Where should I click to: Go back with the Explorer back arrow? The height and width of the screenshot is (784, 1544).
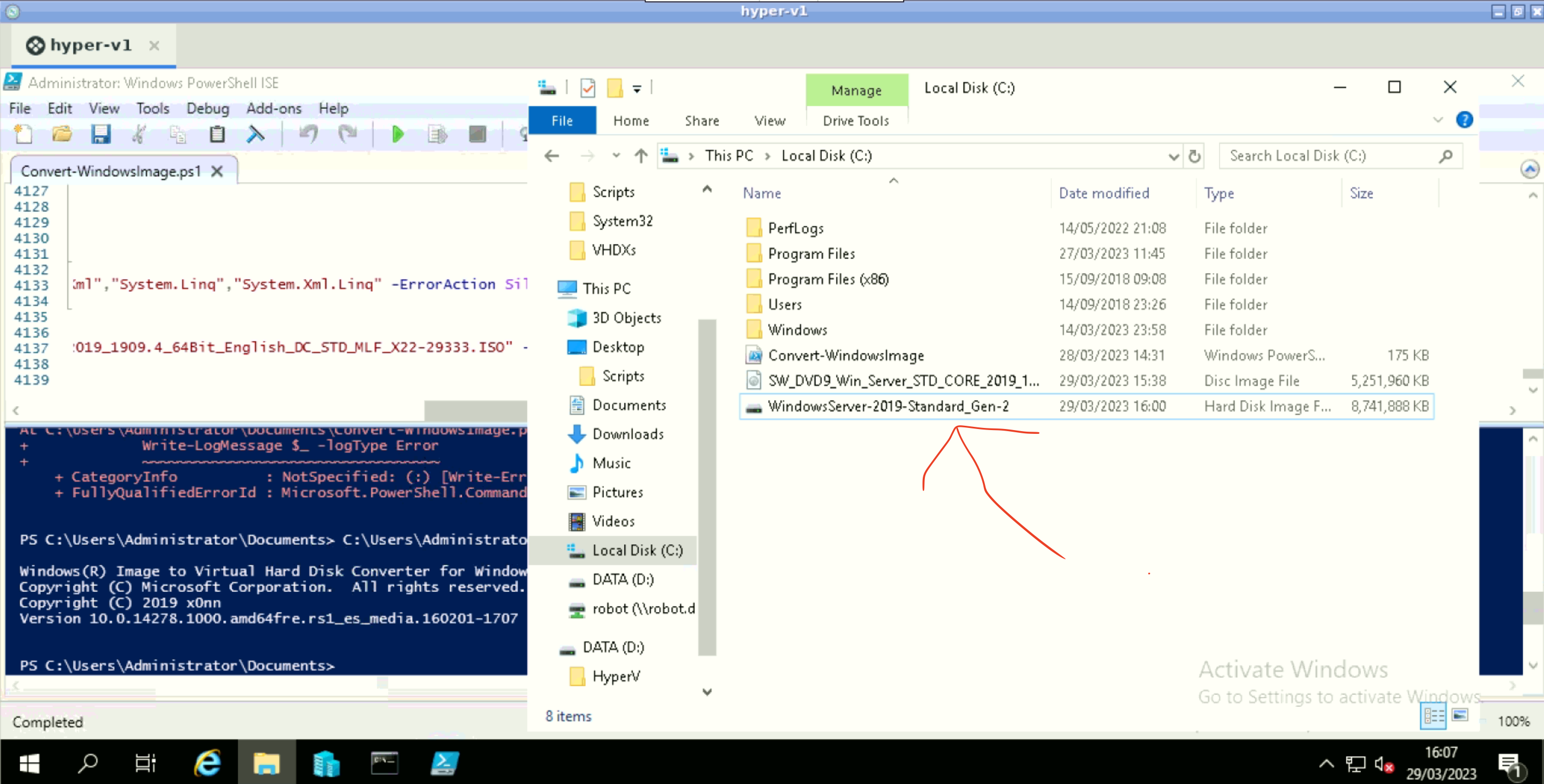coord(552,157)
